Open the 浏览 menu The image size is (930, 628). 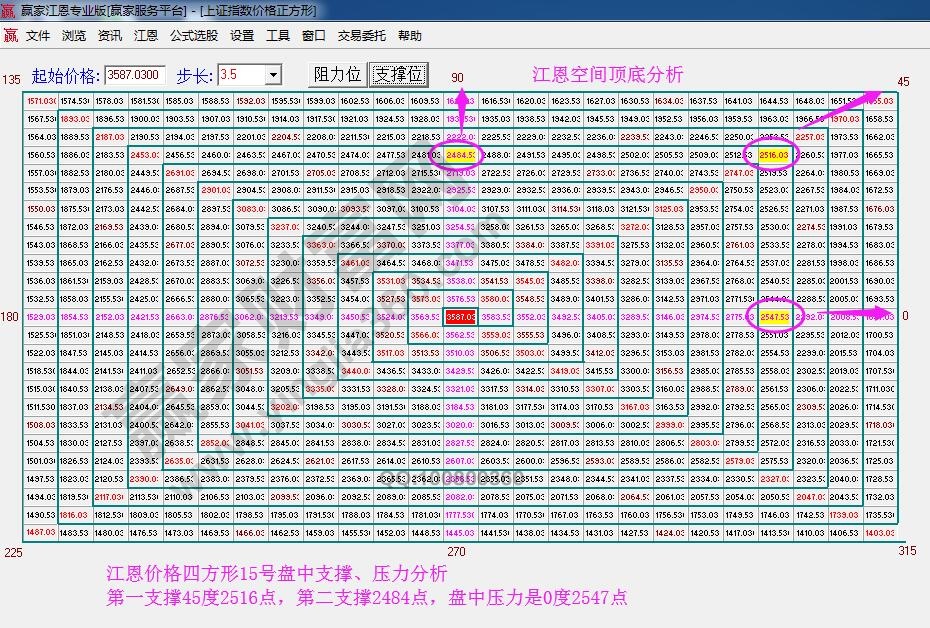[73, 35]
